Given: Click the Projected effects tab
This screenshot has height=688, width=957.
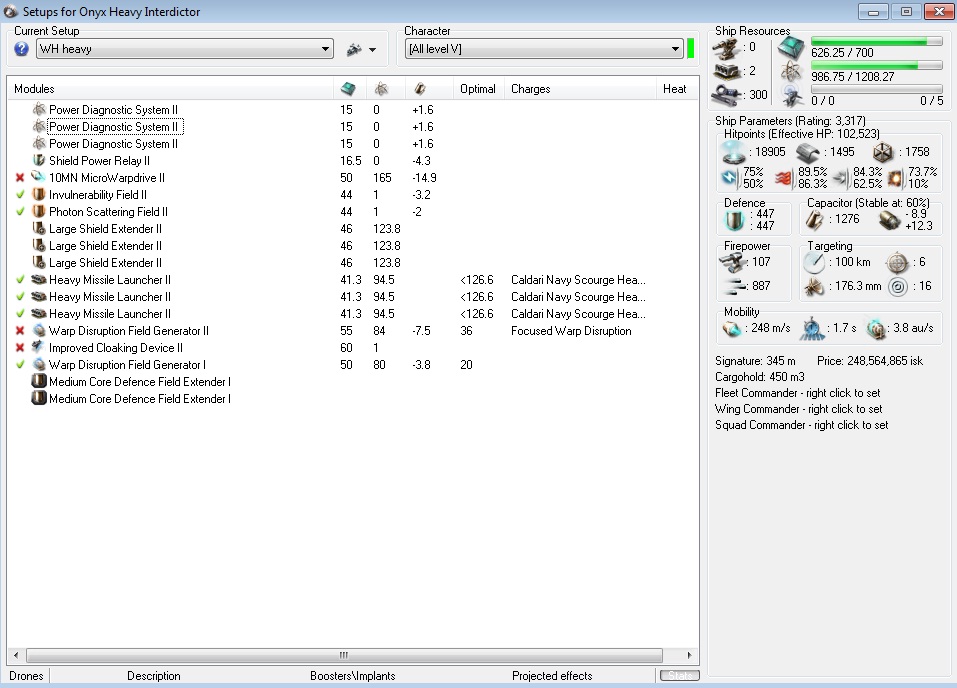Looking at the screenshot, I should [x=552, y=676].
